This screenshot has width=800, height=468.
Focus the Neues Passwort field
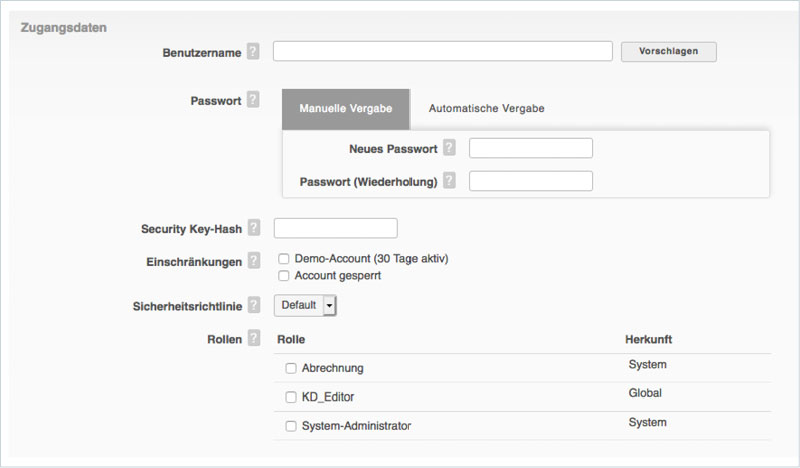pyautogui.click(x=530, y=148)
